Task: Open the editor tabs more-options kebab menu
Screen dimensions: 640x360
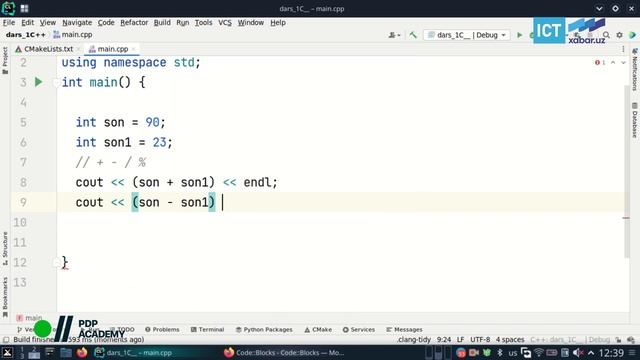Action: [x=623, y=49]
